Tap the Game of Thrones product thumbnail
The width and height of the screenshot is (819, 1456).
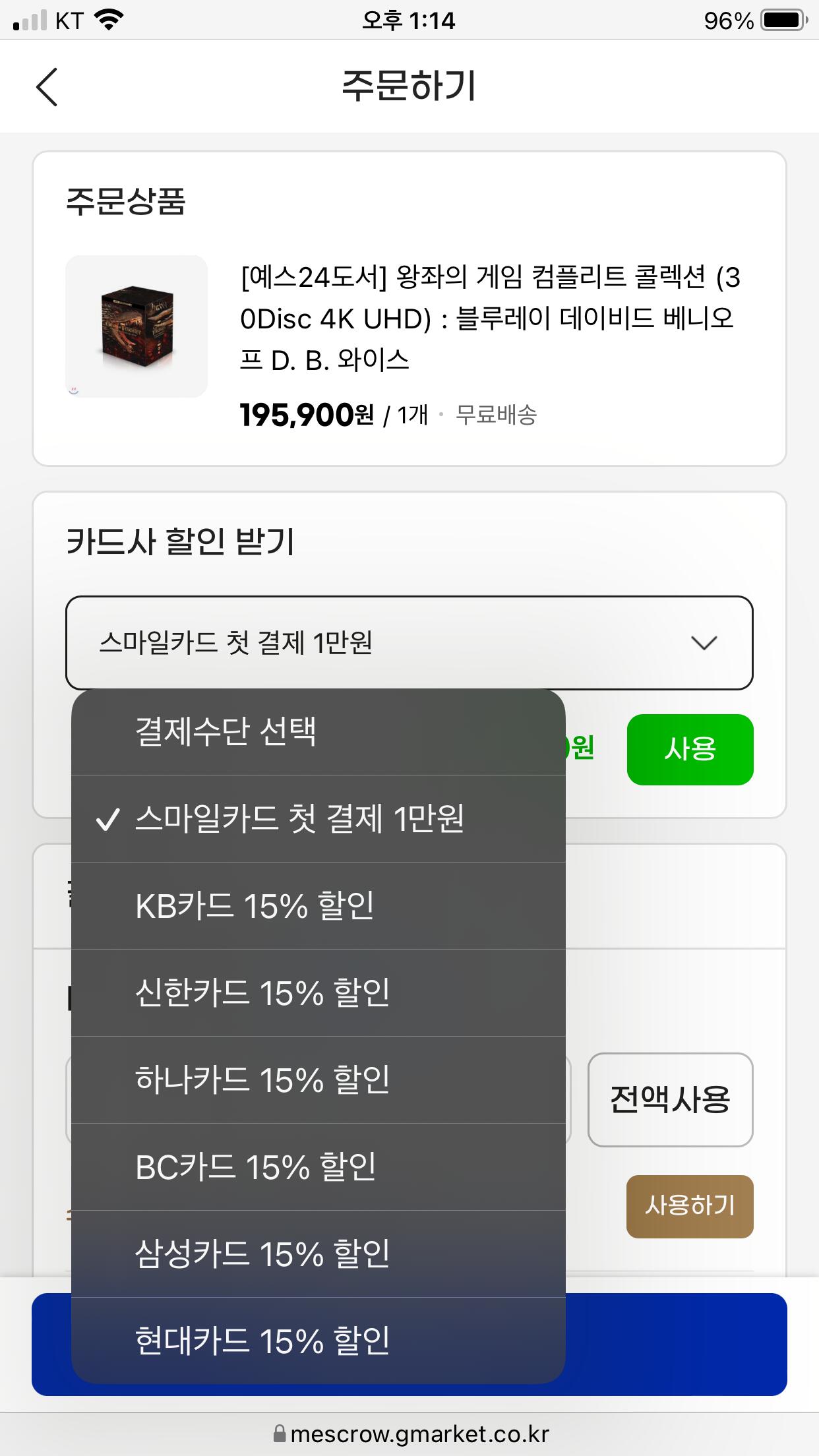click(x=136, y=326)
